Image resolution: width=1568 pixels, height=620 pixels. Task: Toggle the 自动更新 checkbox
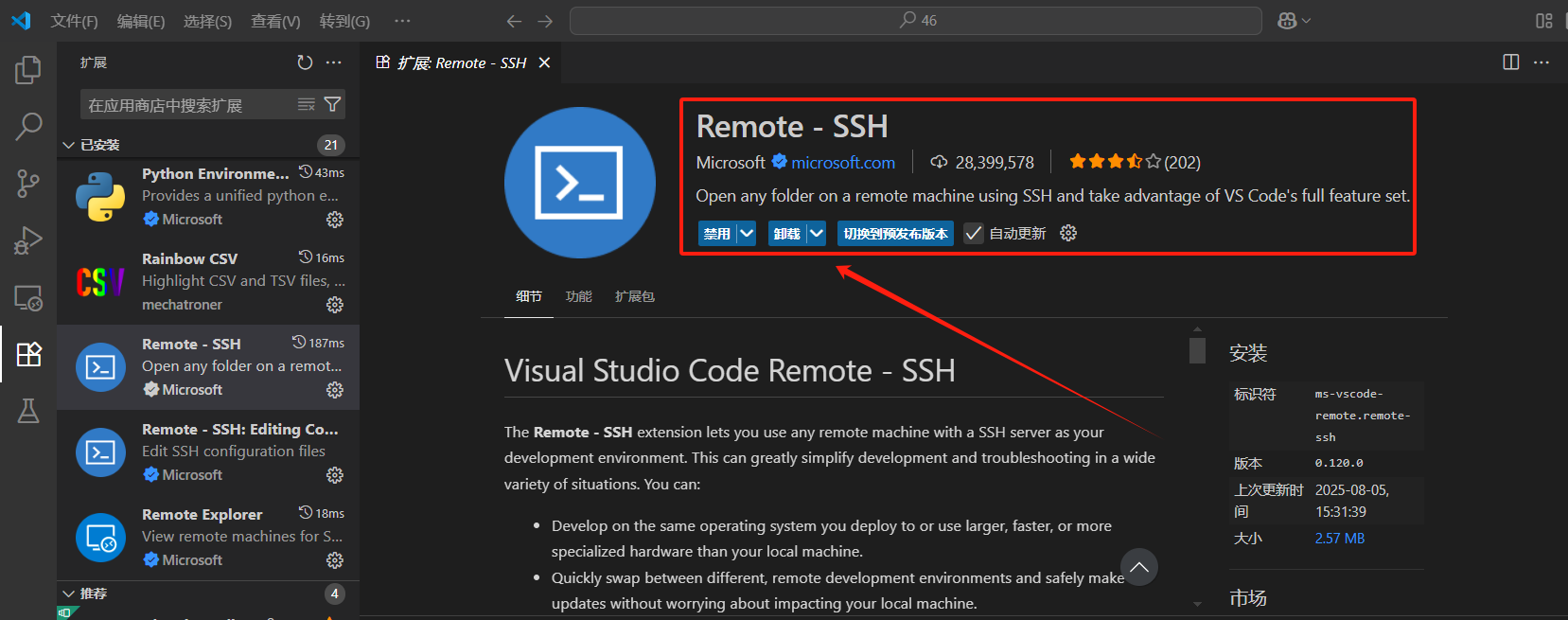(973, 233)
